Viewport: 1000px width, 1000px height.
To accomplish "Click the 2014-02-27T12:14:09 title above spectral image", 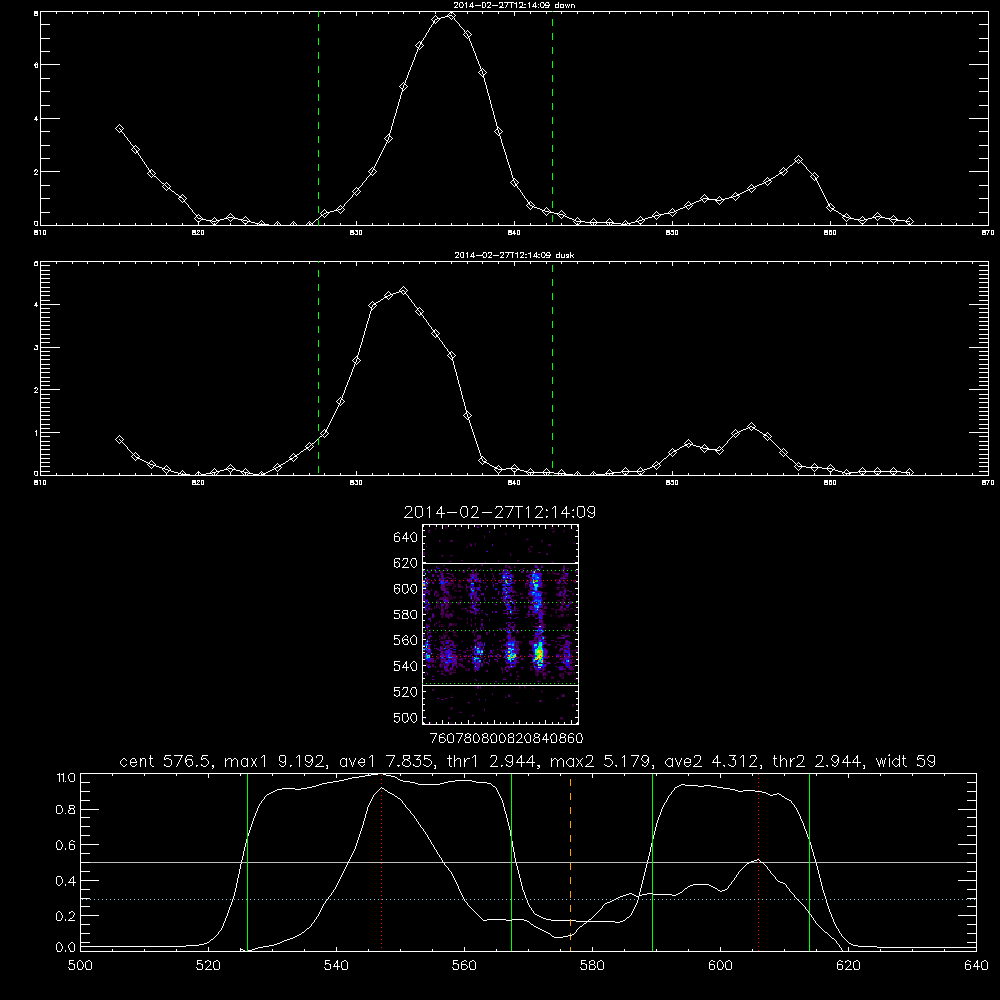I will (500, 512).
